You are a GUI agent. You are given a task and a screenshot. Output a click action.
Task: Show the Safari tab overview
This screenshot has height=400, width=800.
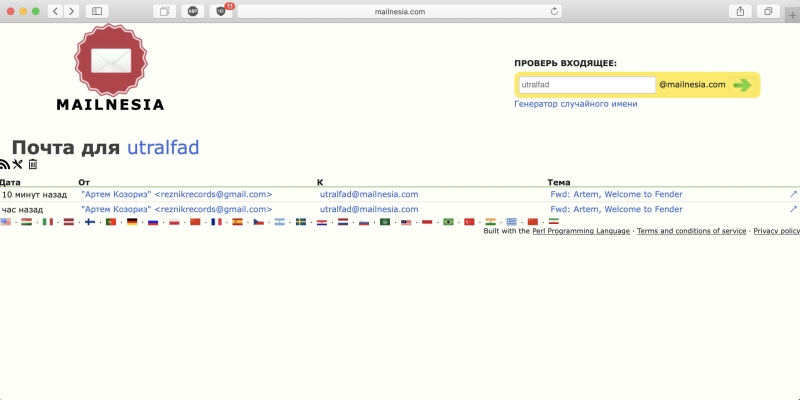(769, 11)
